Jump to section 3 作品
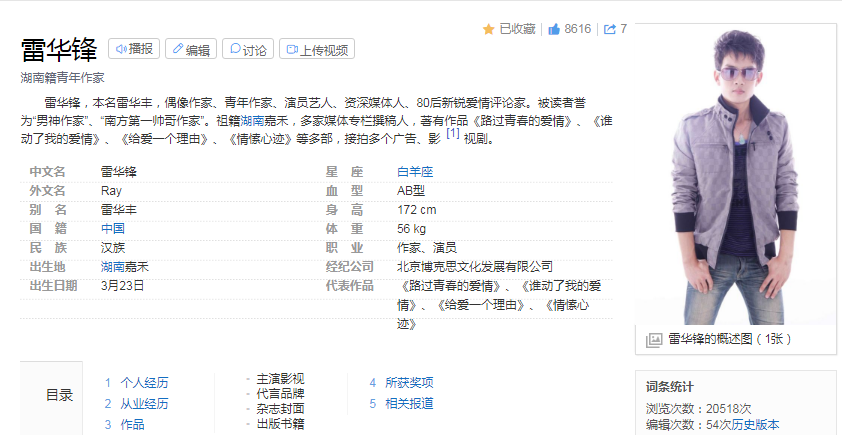 tap(132, 425)
